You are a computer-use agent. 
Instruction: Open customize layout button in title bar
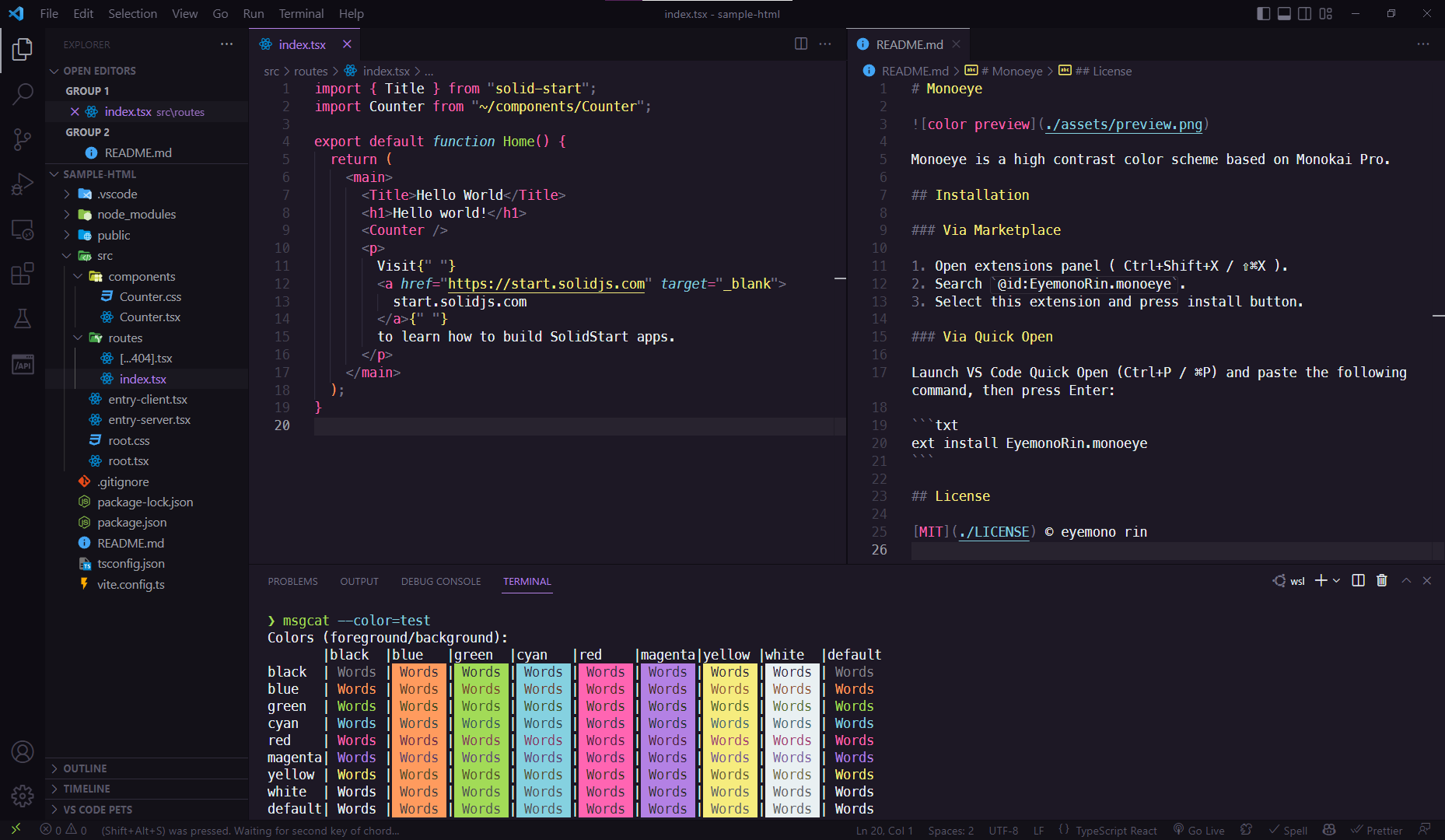tap(1326, 13)
